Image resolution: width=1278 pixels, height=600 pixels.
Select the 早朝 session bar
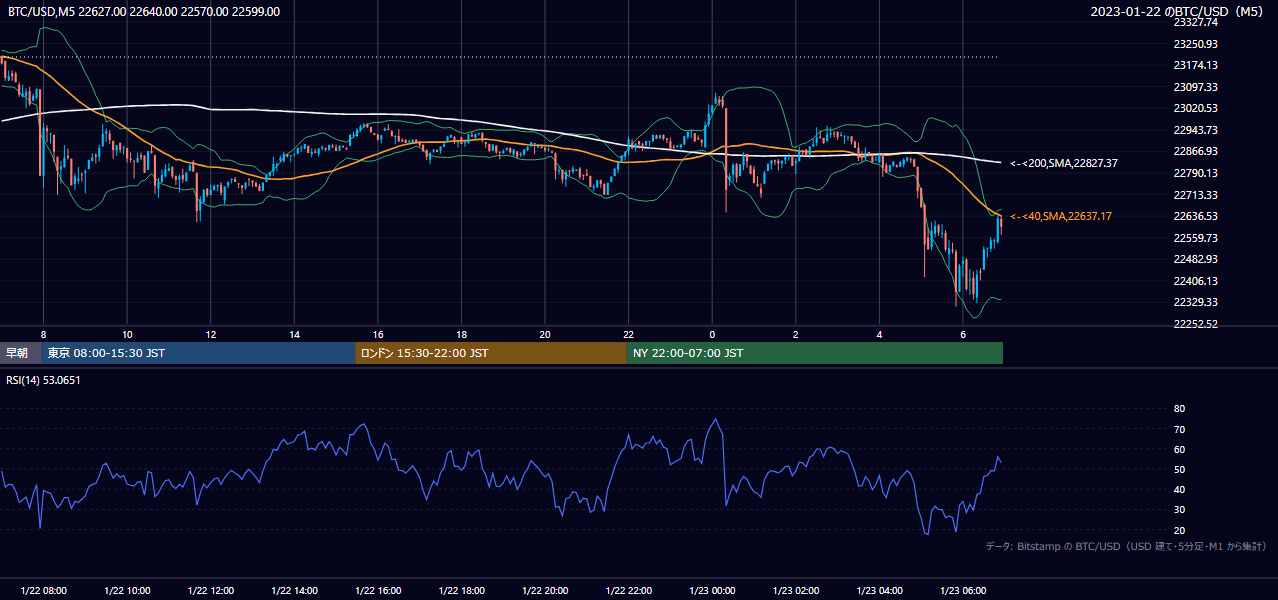(20, 353)
